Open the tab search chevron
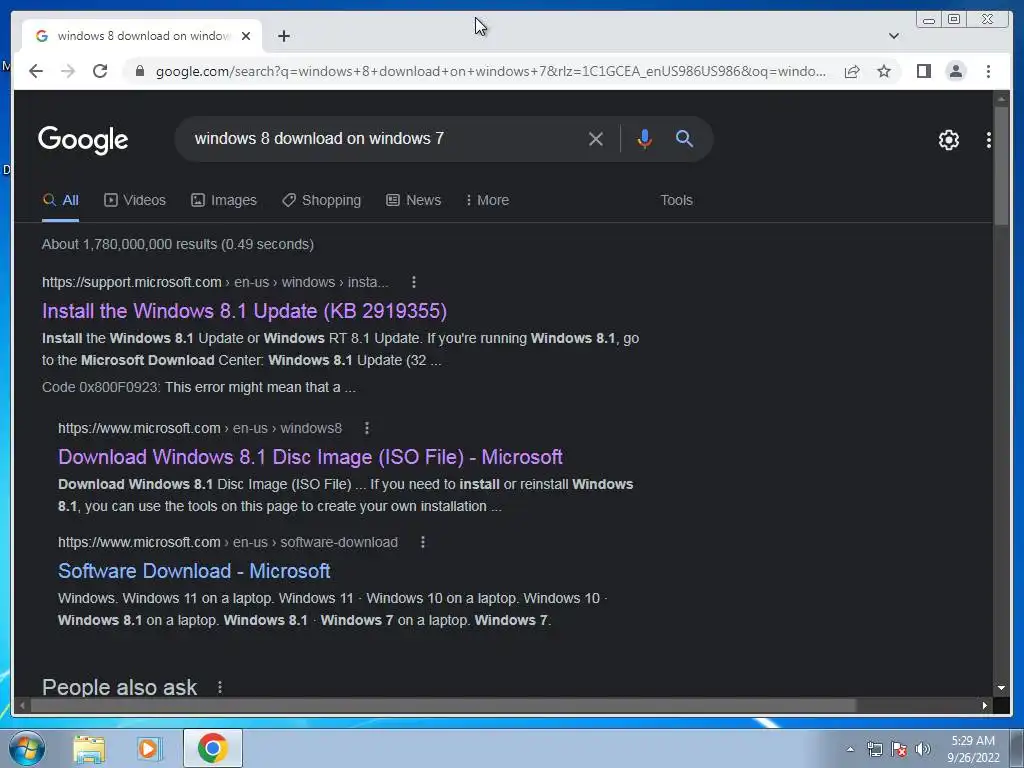The height and width of the screenshot is (768, 1024). click(893, 36)
